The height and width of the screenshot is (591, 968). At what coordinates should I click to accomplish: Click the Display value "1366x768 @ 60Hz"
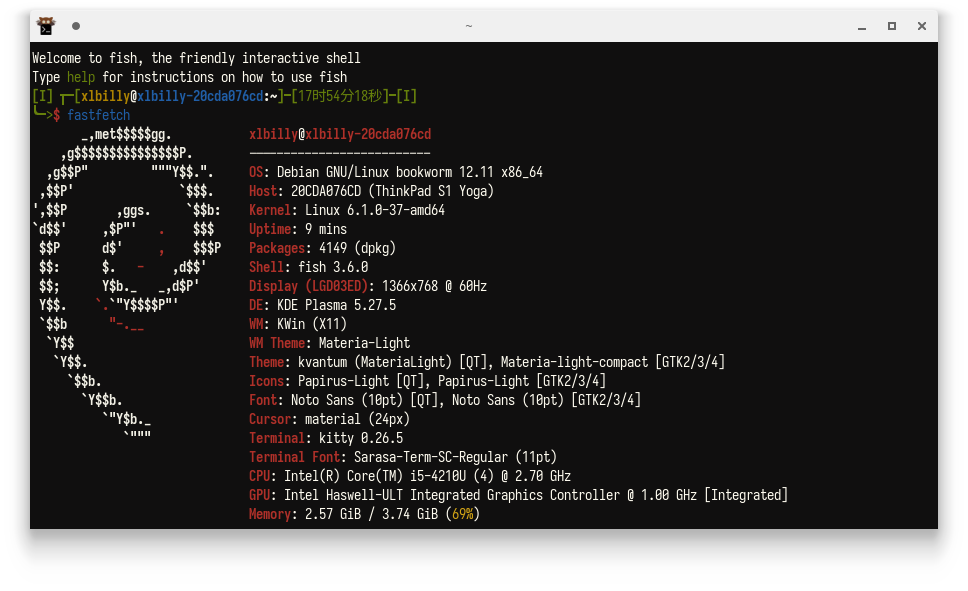[435, 287]
